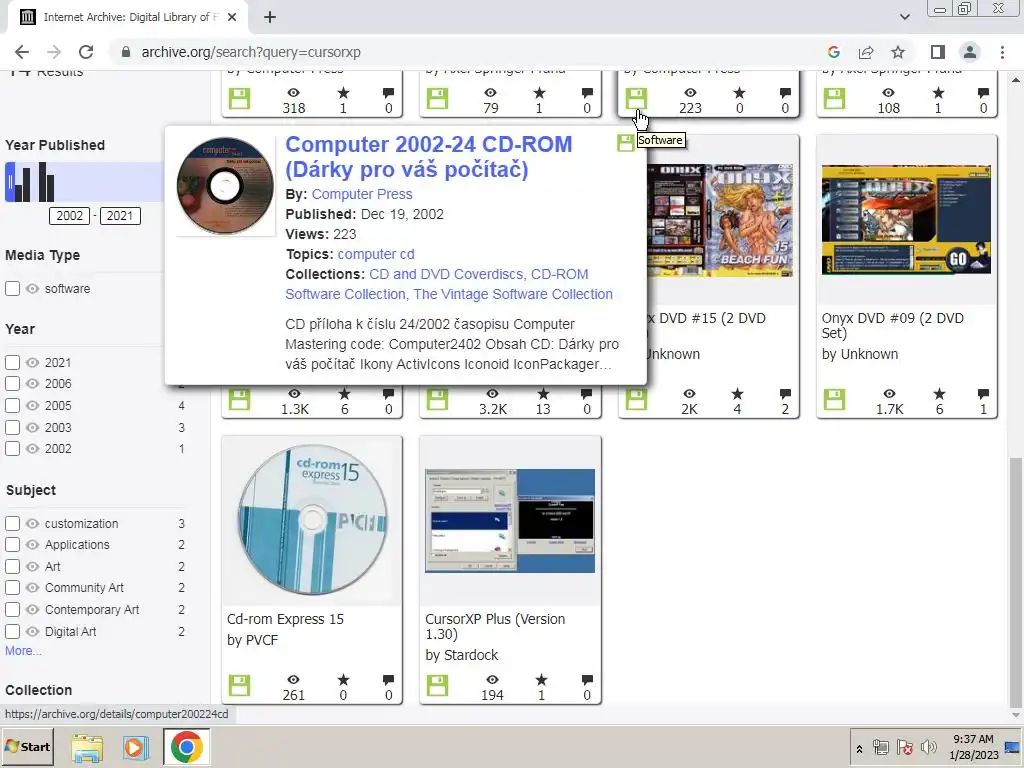The image size is (1024, 768).
Task: Click the reviews bubble on Onyx DVD #15 card
Action: click(x=785, y=394)
